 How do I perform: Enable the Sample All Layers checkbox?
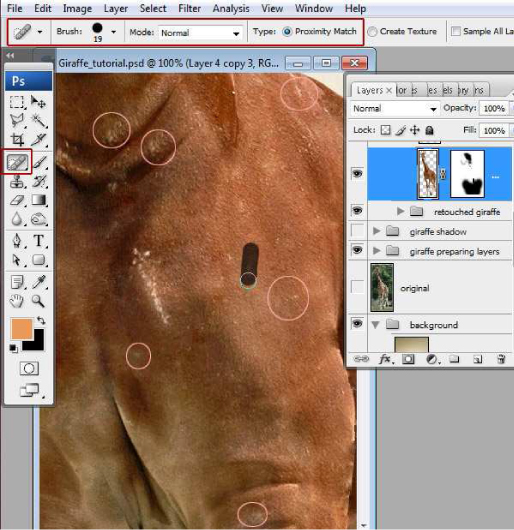coord(456,31)
